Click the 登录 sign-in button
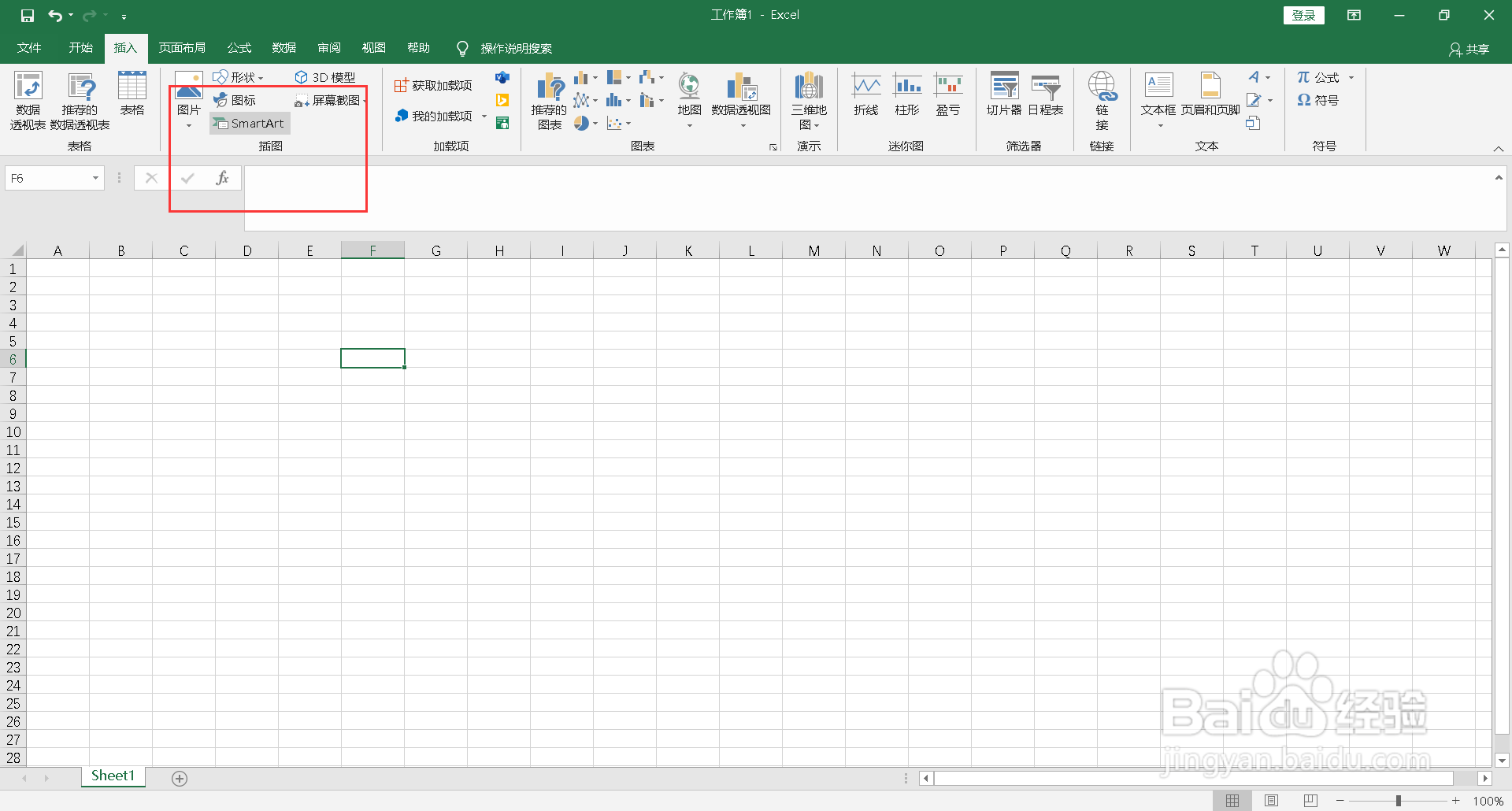The width and height of the screenshot is (1512, 811). 1304,15
